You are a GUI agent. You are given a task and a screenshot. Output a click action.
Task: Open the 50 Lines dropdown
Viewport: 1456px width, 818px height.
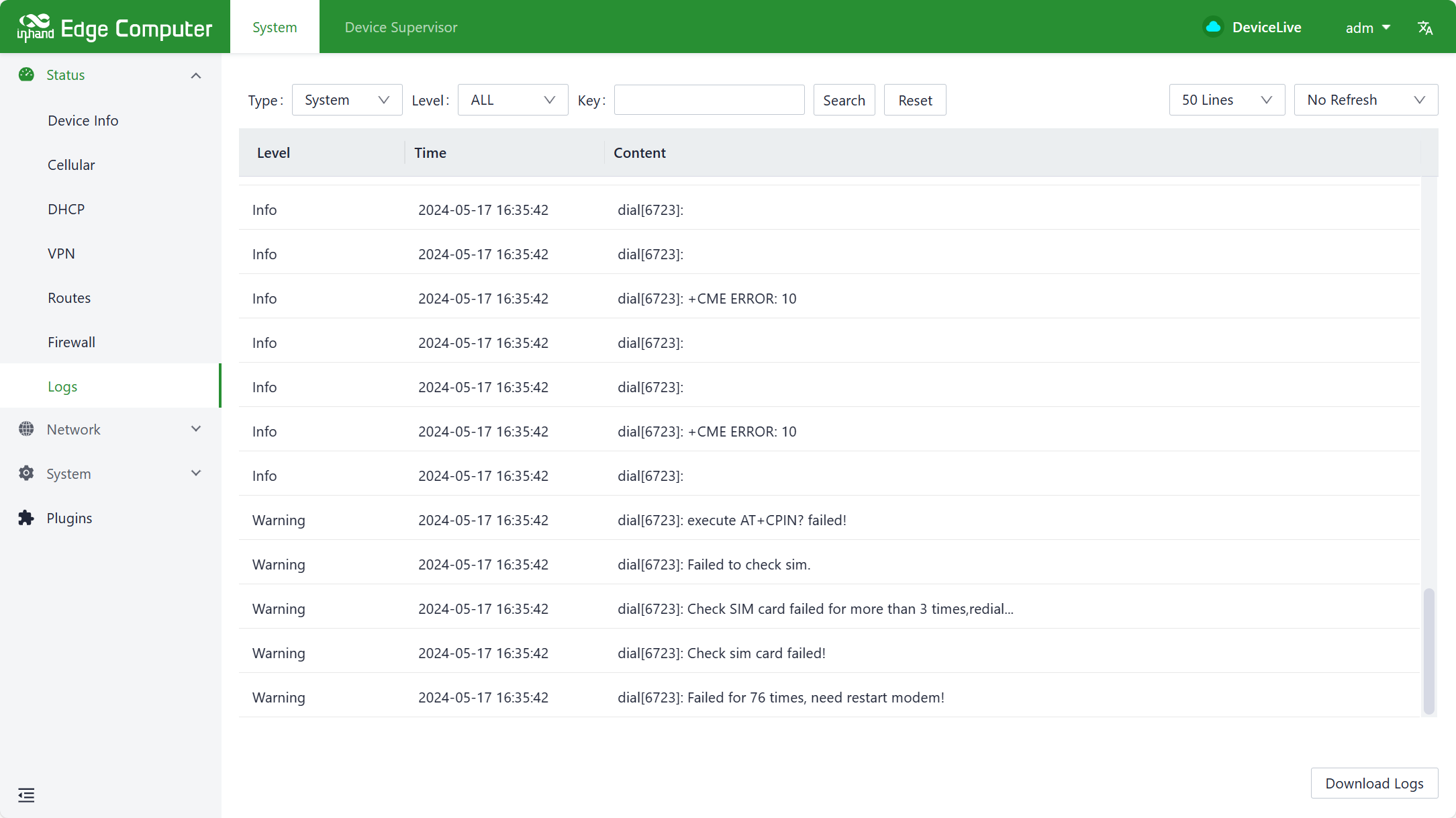[1226, 100]
